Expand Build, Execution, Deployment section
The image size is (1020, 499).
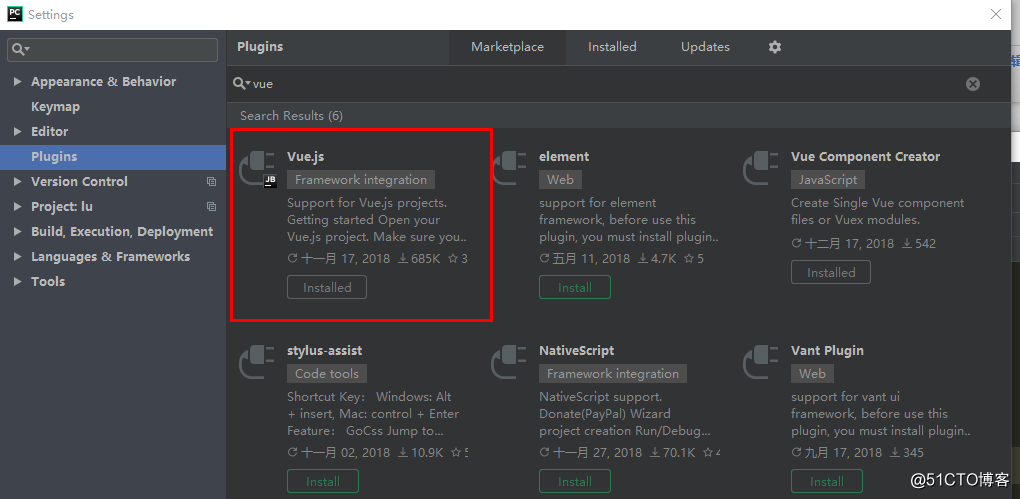click(x=18, y=232)
